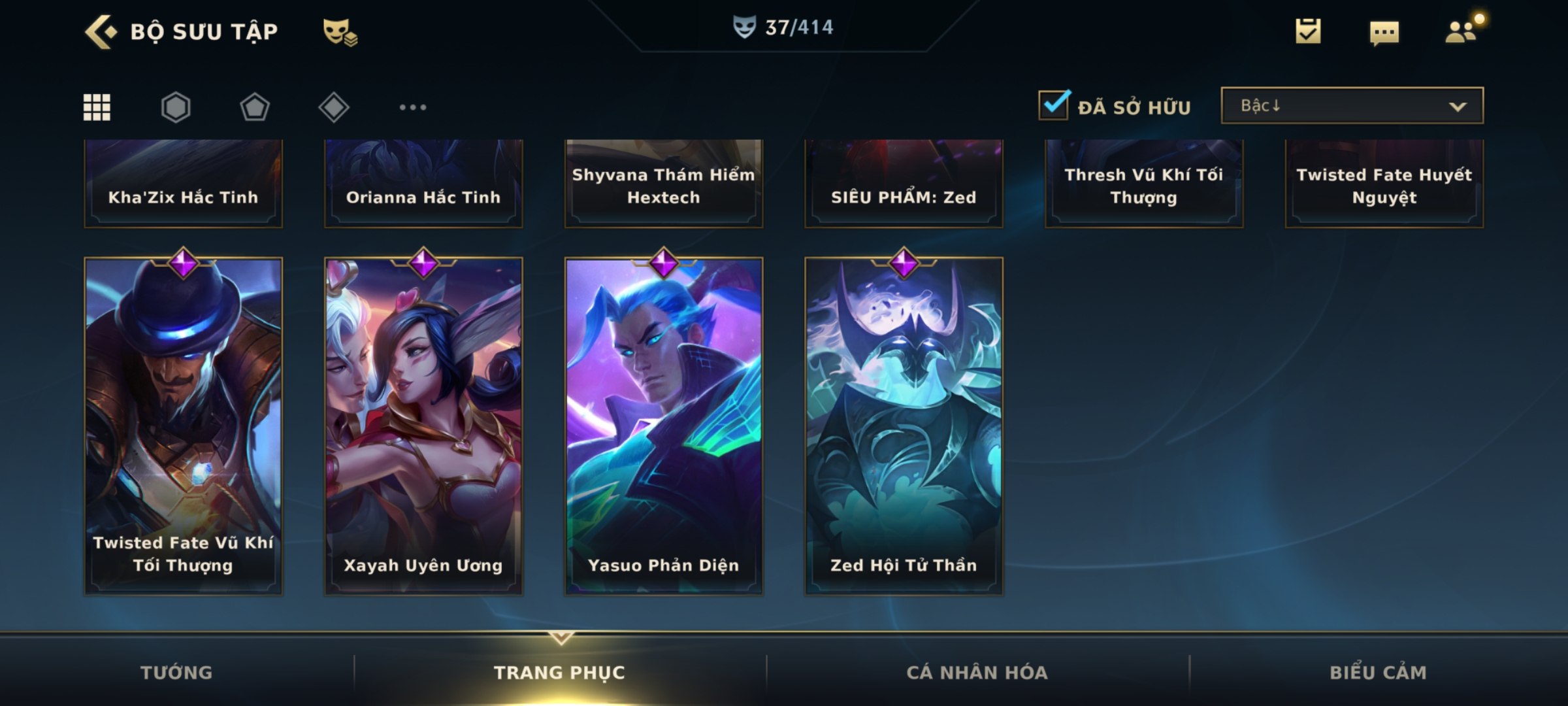The width and height of the screenshot is (1568, 706).
Task: Open Twisted Fate Vũ Khí Tối Thượng card
Action: tap(183, 425)
